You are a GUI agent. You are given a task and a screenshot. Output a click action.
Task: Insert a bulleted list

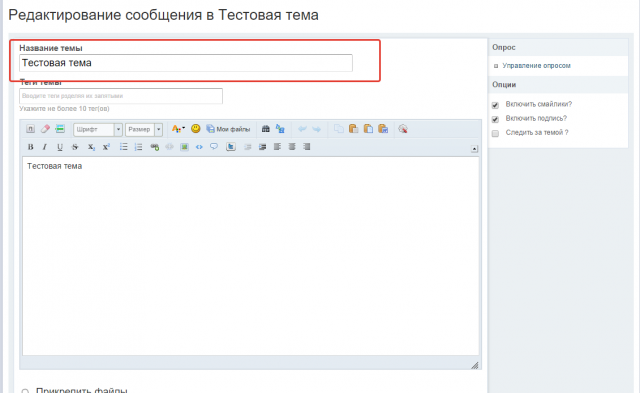tap(123, 147)
